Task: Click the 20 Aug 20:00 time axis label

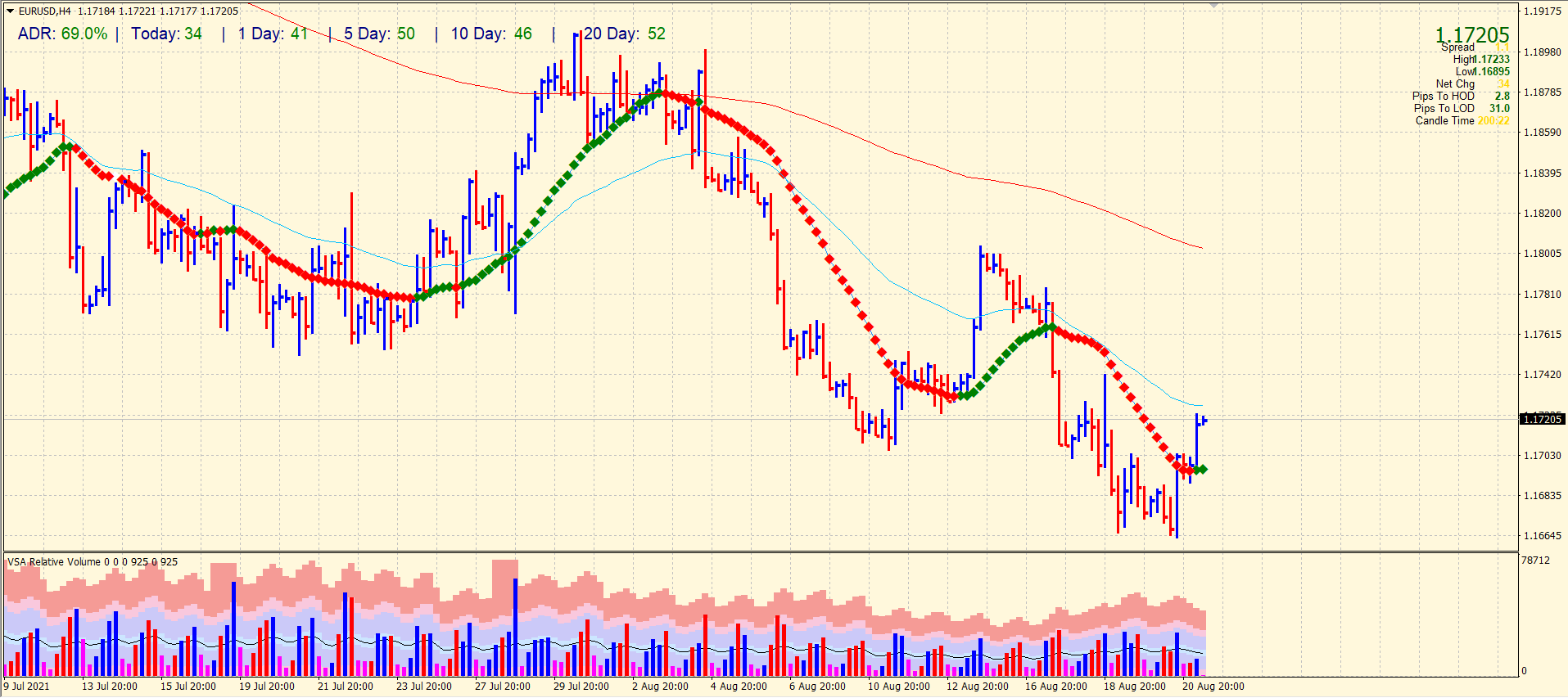Action: [1213, 687]
